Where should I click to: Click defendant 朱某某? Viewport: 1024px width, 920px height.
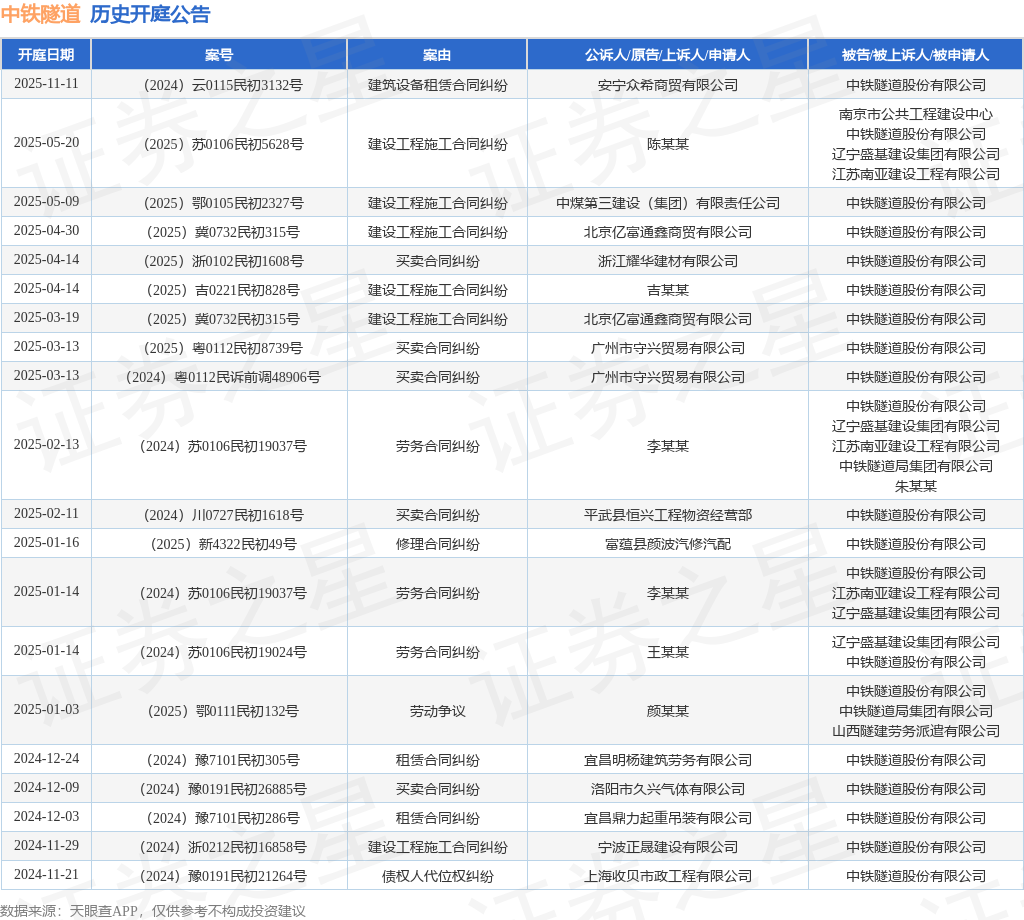(x=916, y=486)
